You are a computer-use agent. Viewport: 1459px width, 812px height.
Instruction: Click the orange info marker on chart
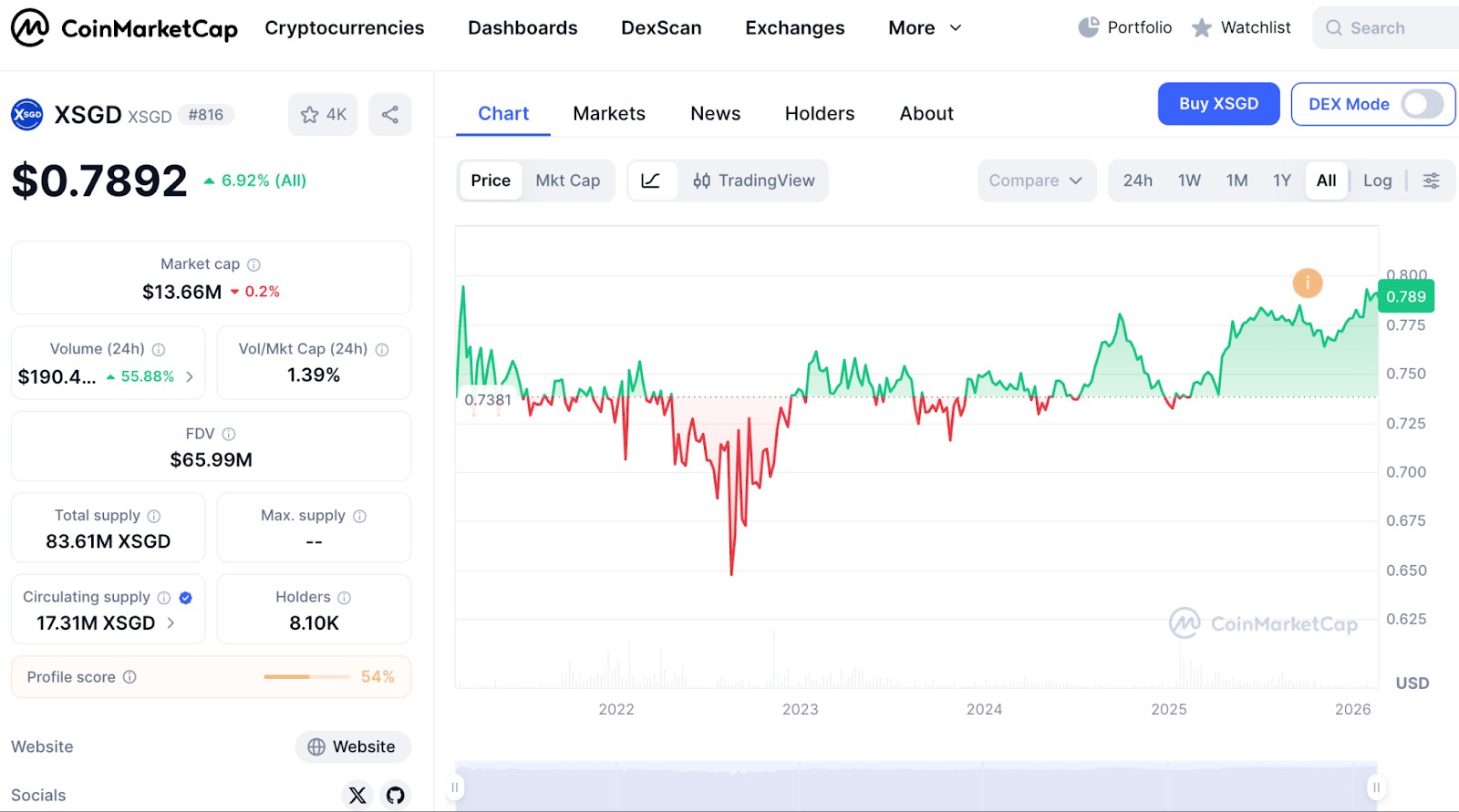[1308, 283]
